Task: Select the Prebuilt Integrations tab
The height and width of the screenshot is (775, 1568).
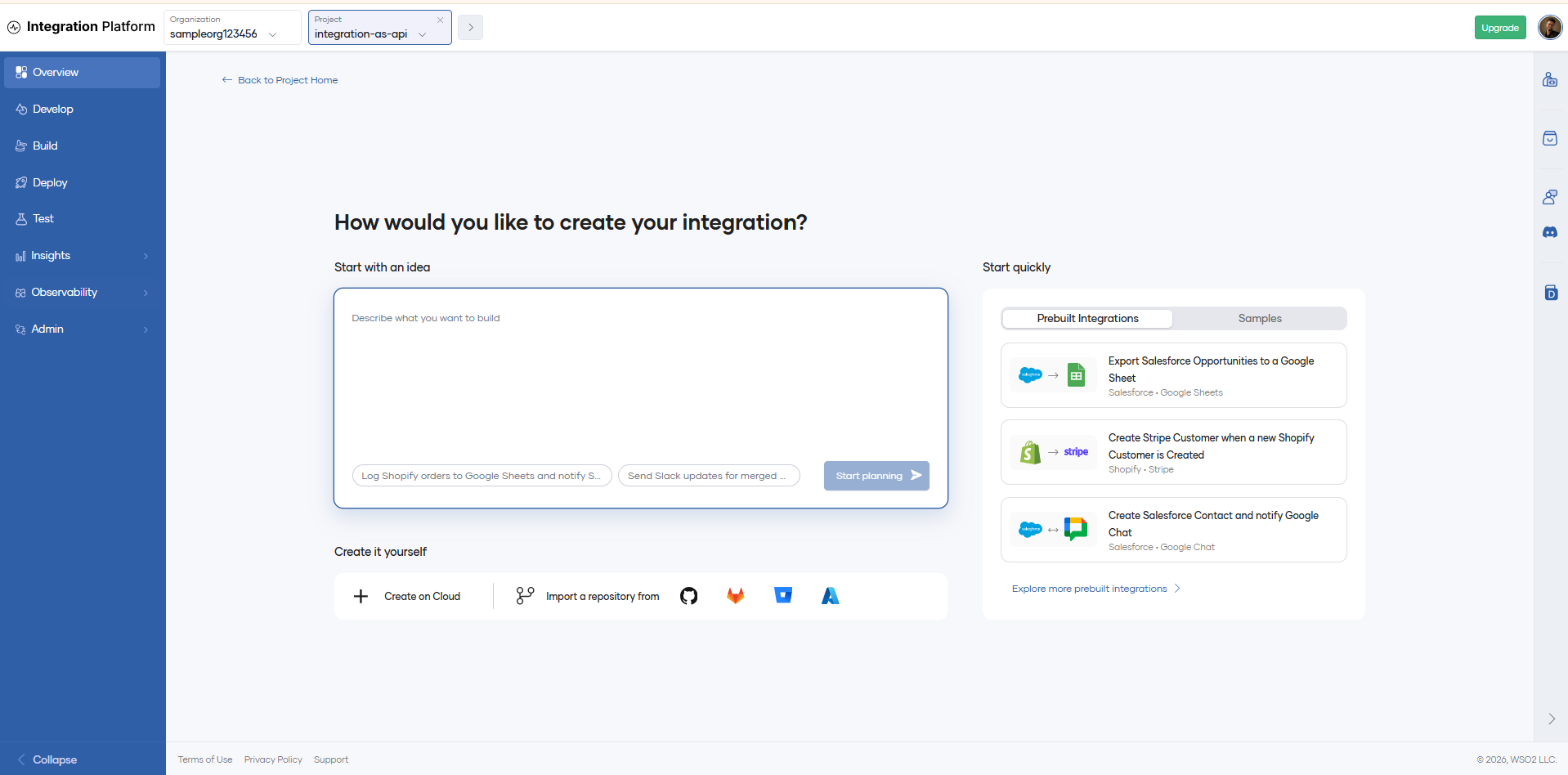Action: (x=1087, y=319)
